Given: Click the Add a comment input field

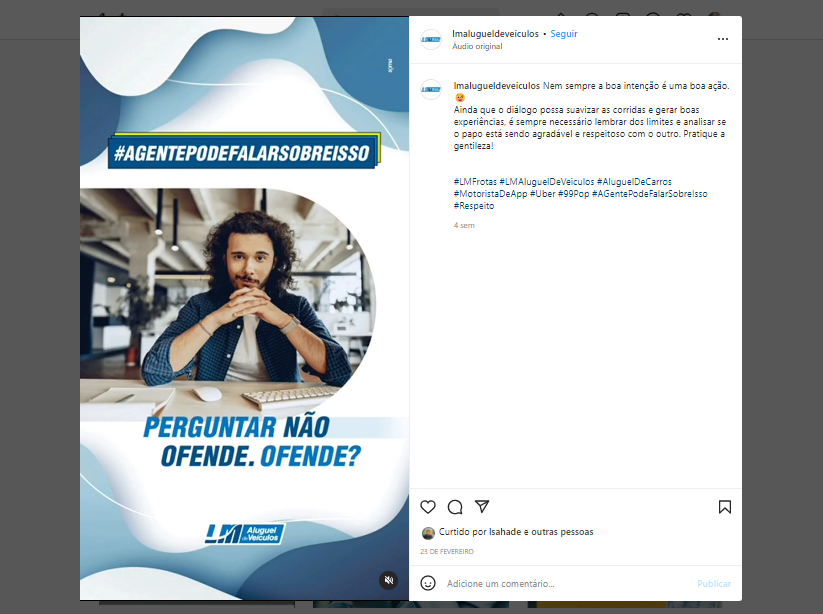Looking at the screenshot, I should coord(567,584).
